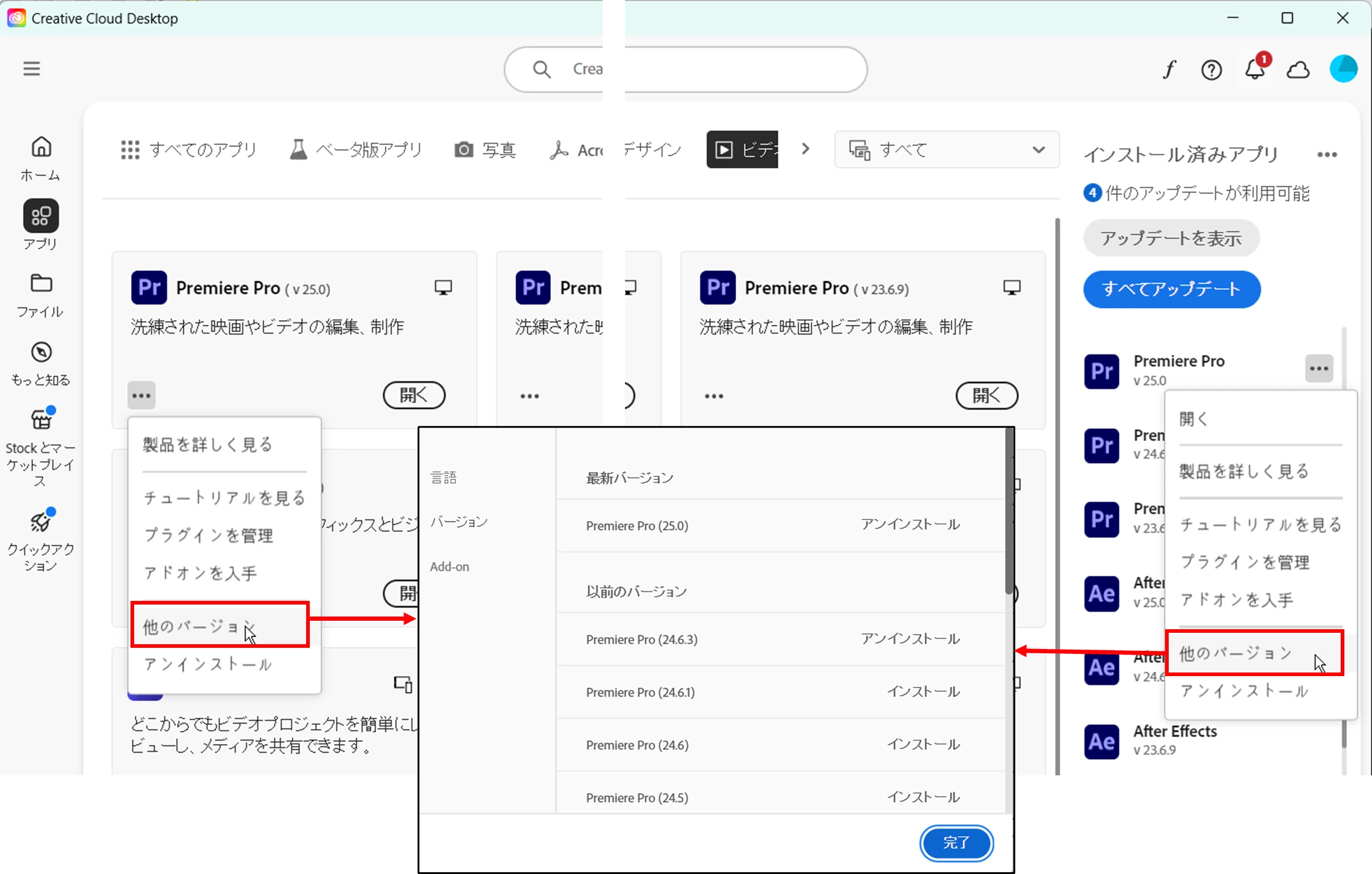Open the fonts f icon
The height and width of the screenshot is (874, 1372).
click(x=1169, y=70)
